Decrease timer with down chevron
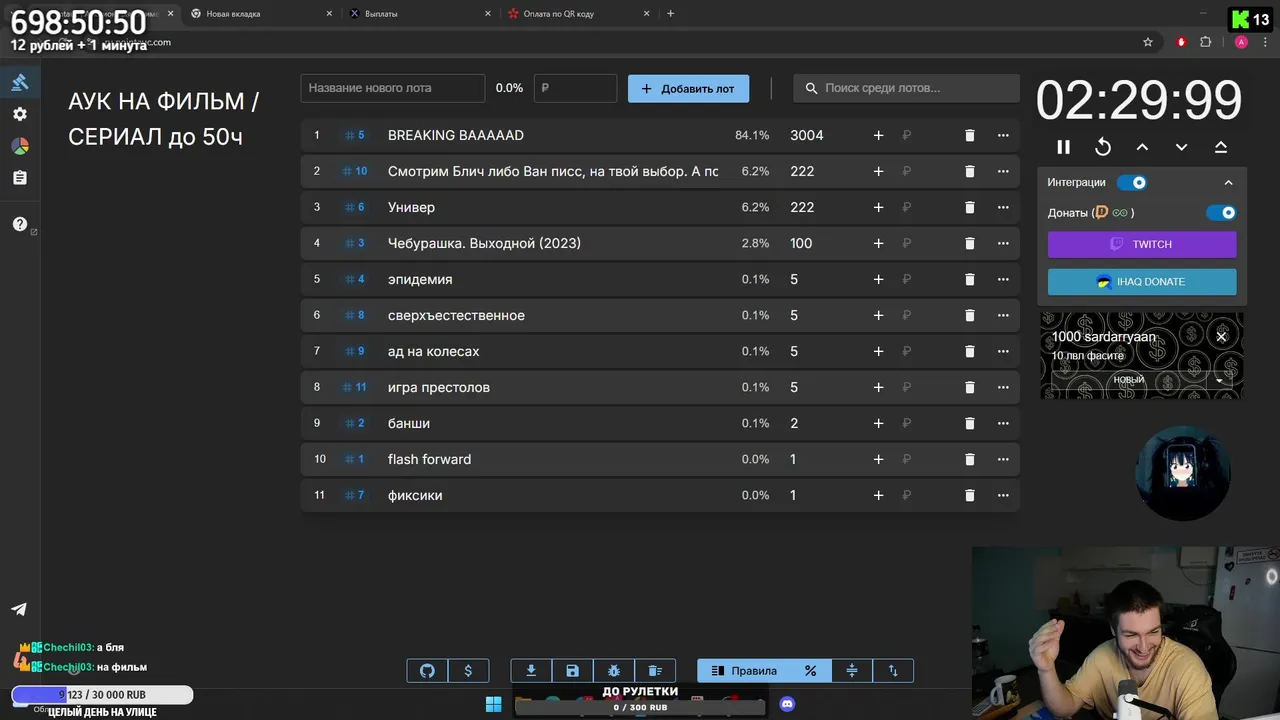Screen dimensions: 1280x720 (1181, 147)
